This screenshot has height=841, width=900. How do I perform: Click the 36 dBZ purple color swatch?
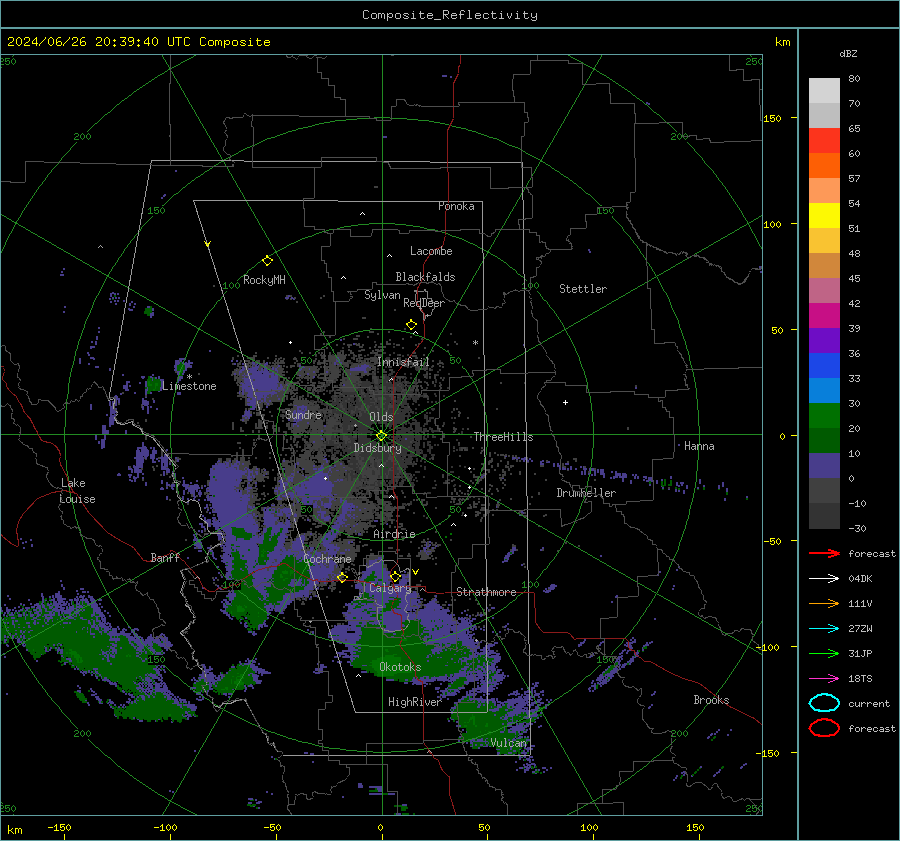pos(824,340)
